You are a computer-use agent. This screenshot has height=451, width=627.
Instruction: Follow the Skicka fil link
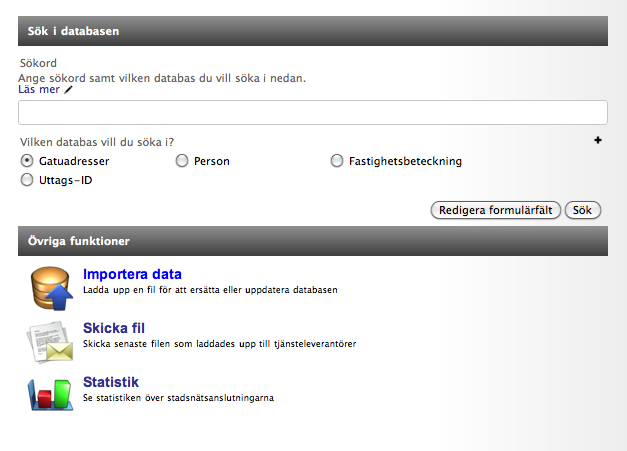pos(114,329)
